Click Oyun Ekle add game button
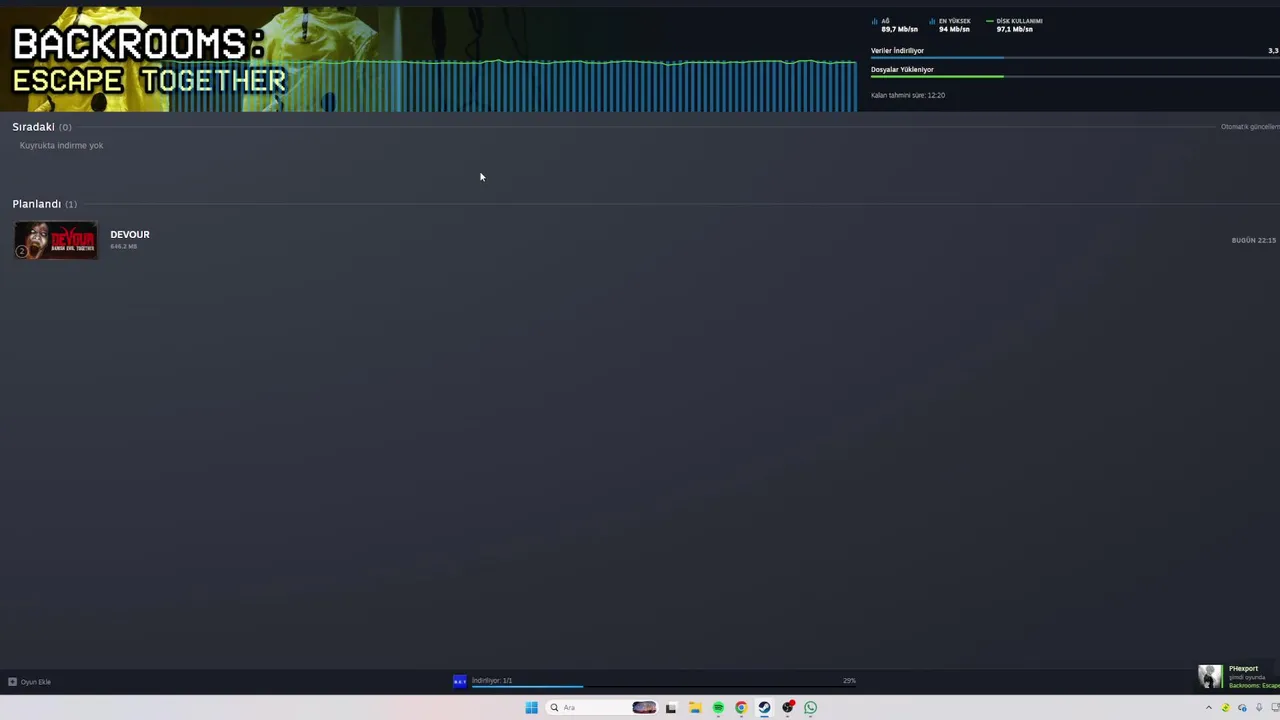This screenshot has width=1280, height=720. pos(29,682)
